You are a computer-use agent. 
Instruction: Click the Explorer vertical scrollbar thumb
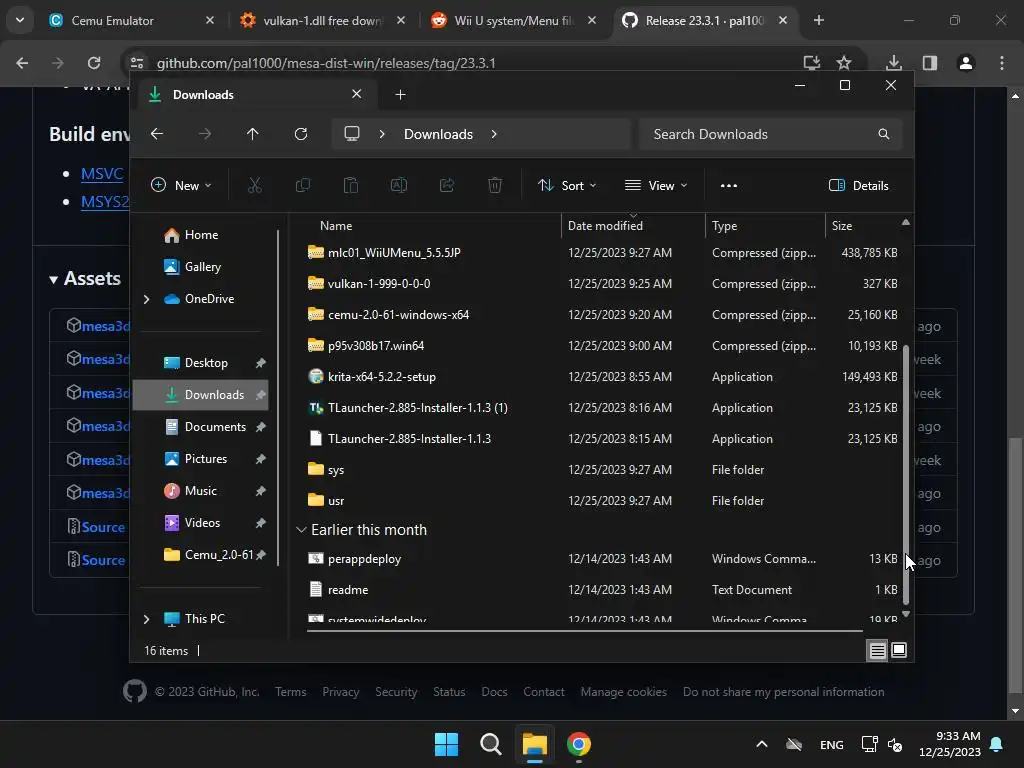tap(905, 473)
